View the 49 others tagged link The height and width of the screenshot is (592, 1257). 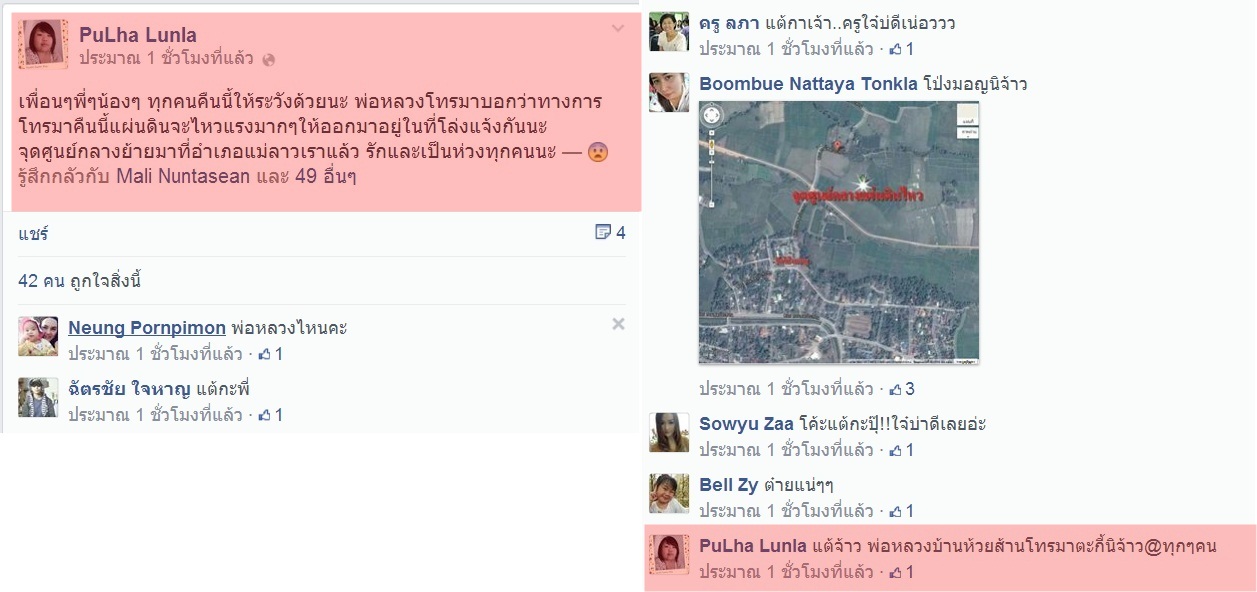327,177
